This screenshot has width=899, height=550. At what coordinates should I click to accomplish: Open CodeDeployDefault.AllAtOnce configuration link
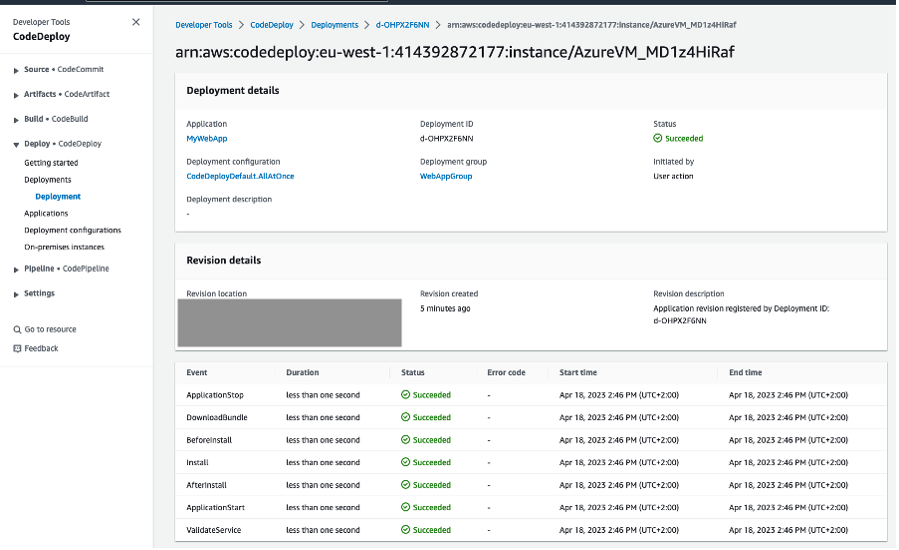240,177
